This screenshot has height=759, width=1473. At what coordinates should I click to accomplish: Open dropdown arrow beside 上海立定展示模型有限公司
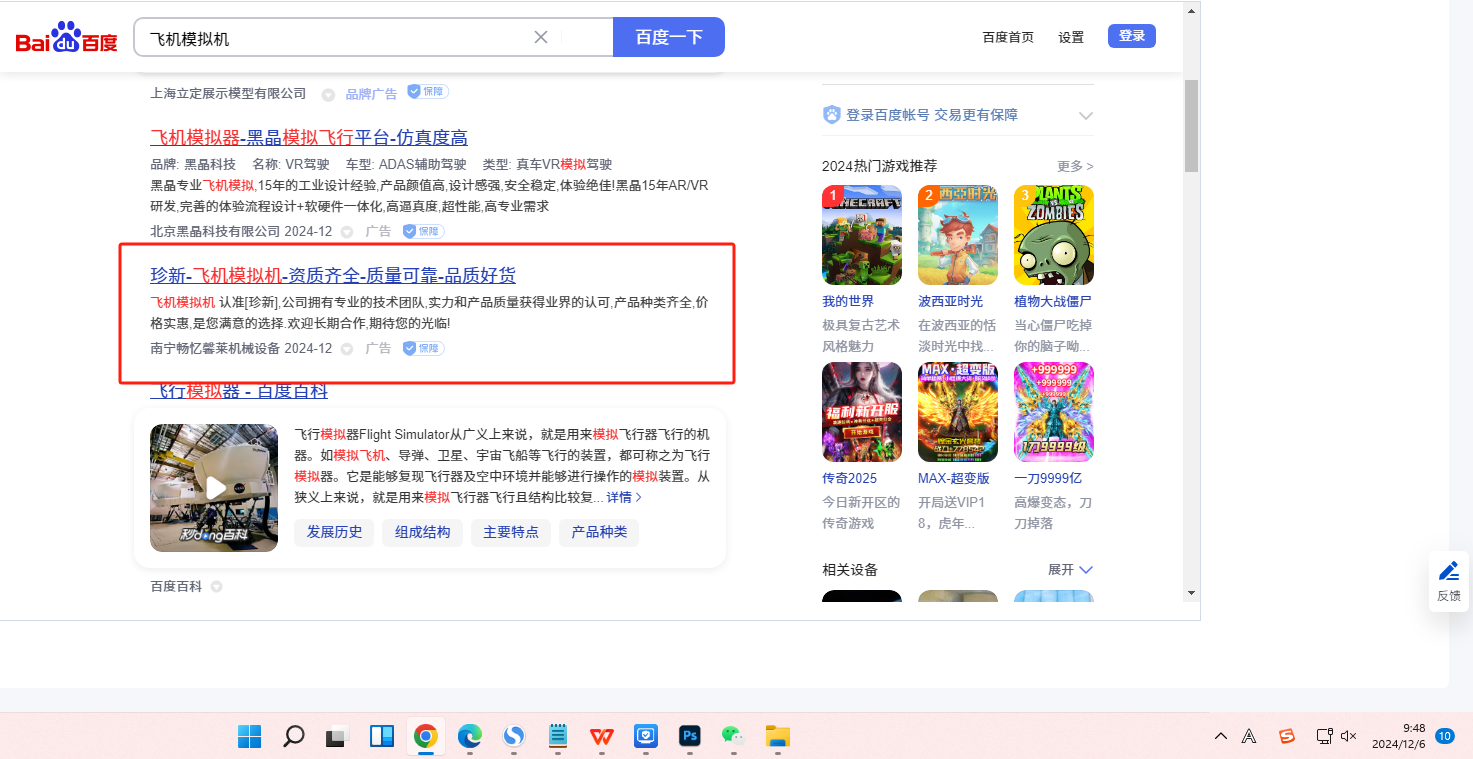tap(328, 94)
